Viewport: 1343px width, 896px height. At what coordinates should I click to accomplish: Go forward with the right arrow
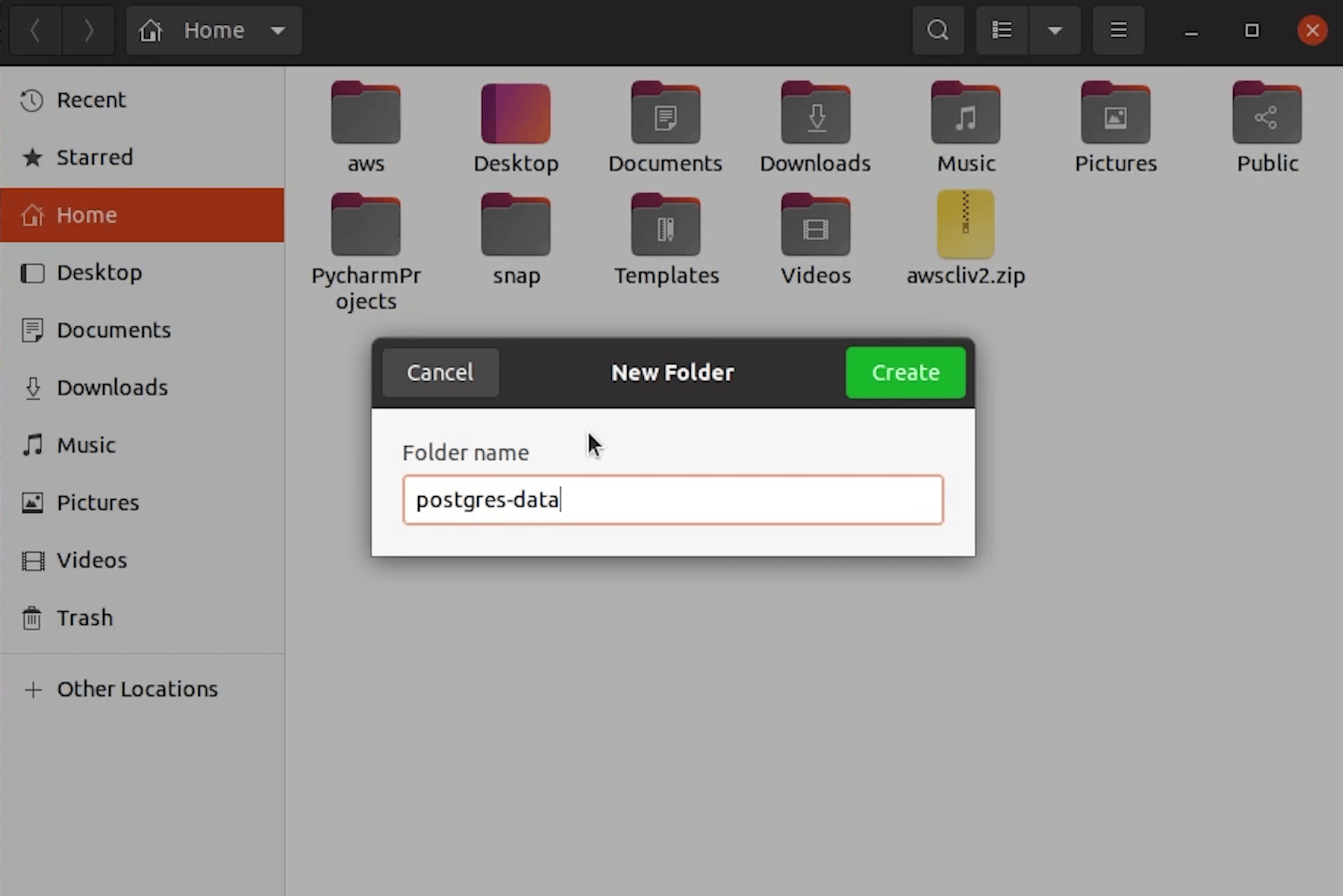click(x=88, y=30)
